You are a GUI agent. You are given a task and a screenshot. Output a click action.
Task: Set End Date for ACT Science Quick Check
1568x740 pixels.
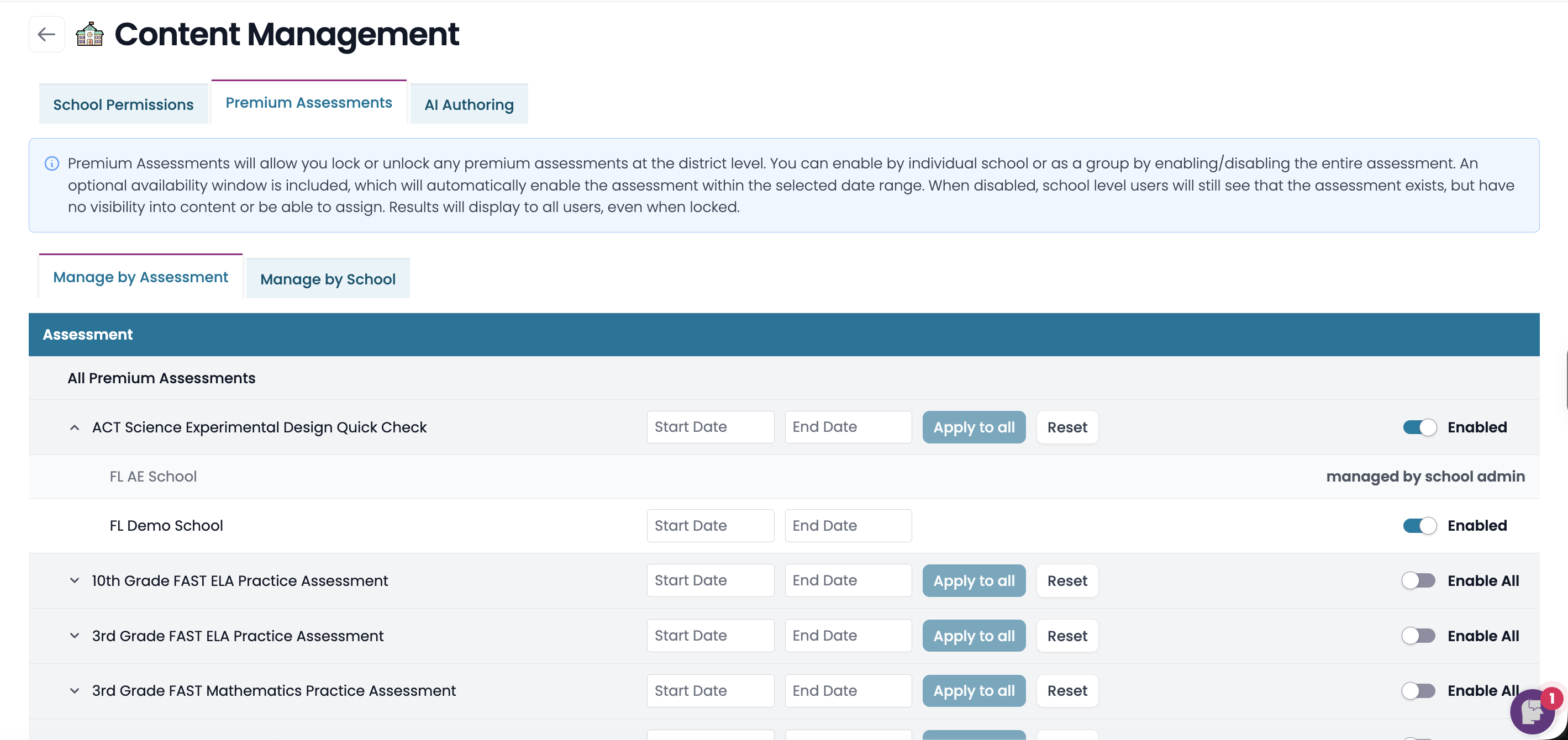tap(848, 427)
